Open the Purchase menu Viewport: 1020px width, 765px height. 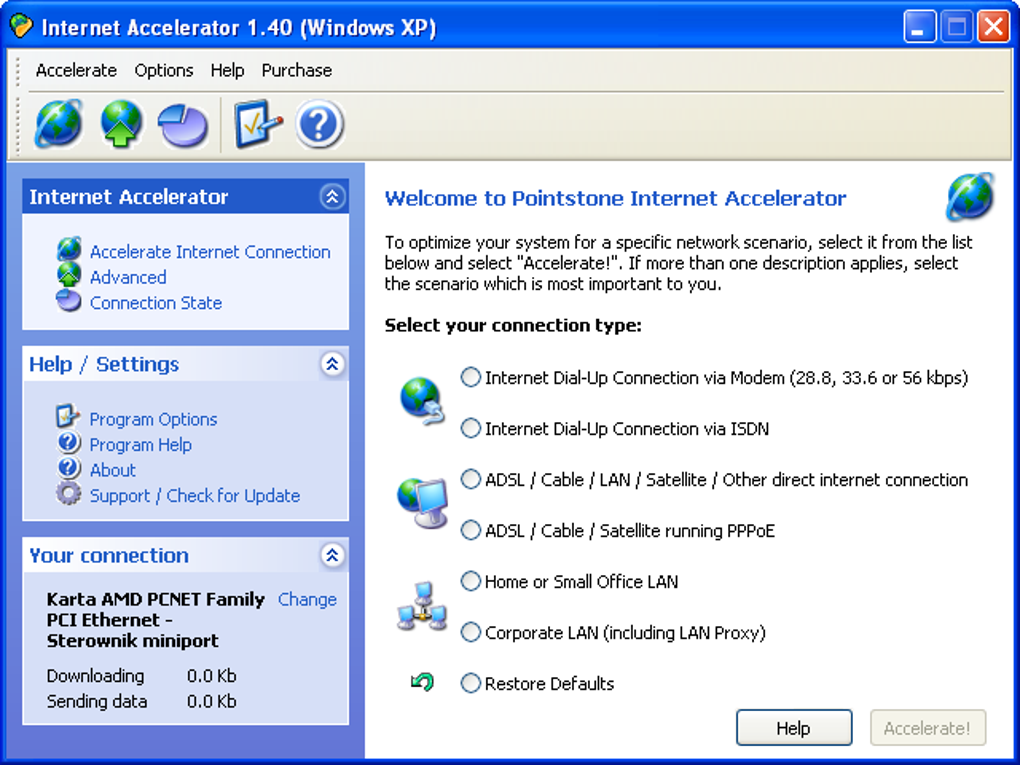[x=297, y=70]
